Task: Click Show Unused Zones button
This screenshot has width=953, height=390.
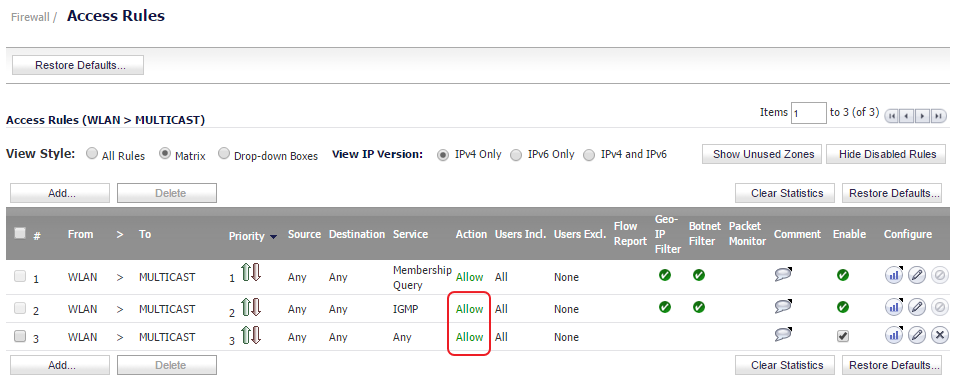Action: tap(763, 154)
